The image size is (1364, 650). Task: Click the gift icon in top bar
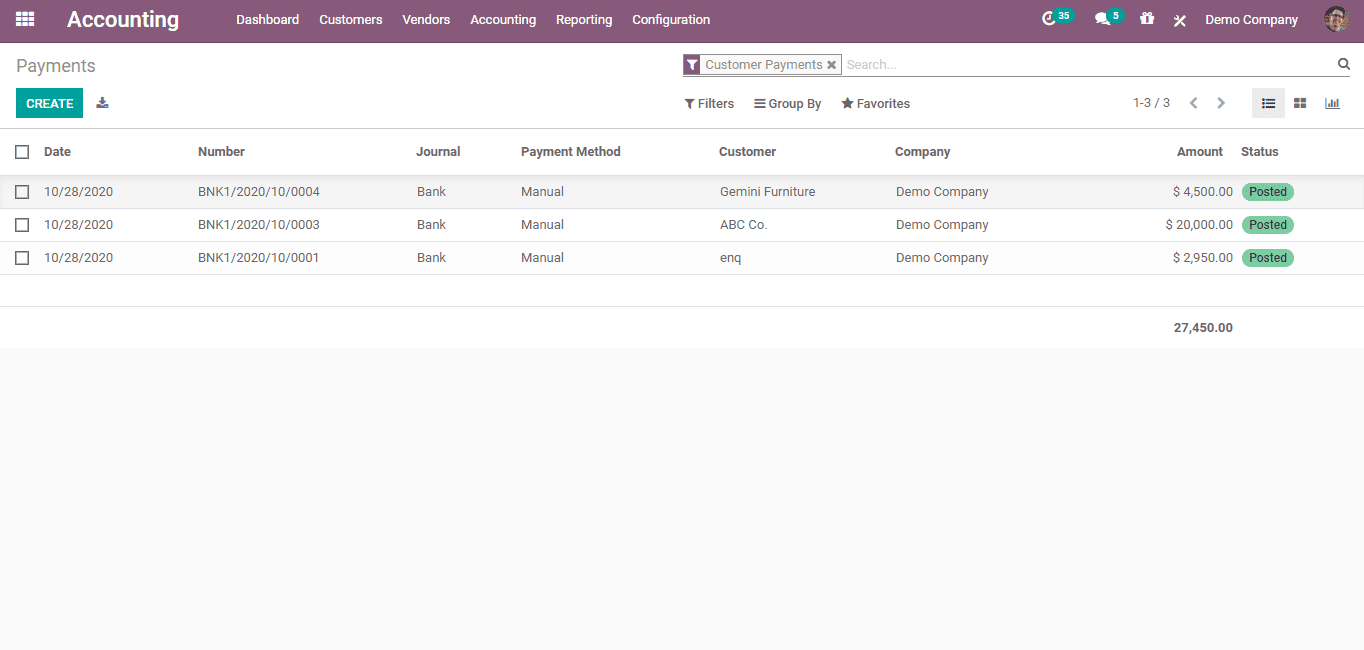(1147, 19)
